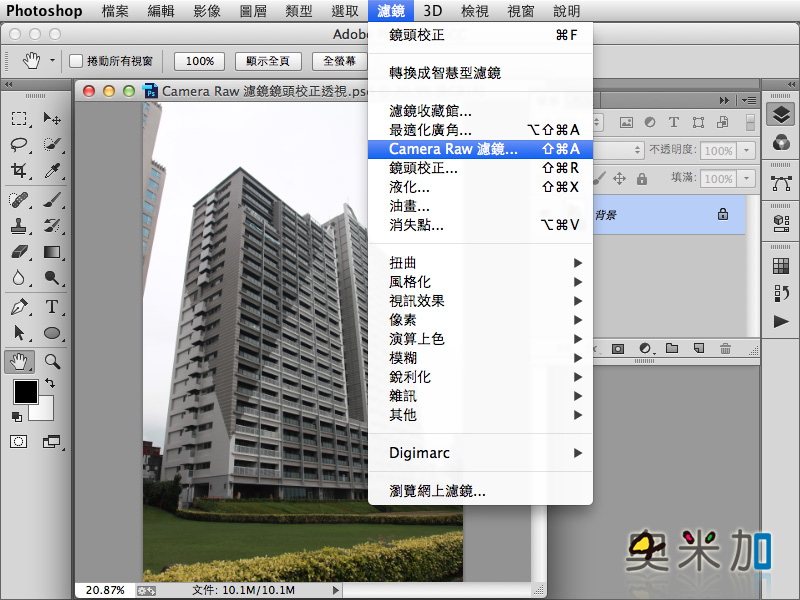Open the tool preset picker arrow
This screenshot has width=800, height=600.
tap(52, 60)
